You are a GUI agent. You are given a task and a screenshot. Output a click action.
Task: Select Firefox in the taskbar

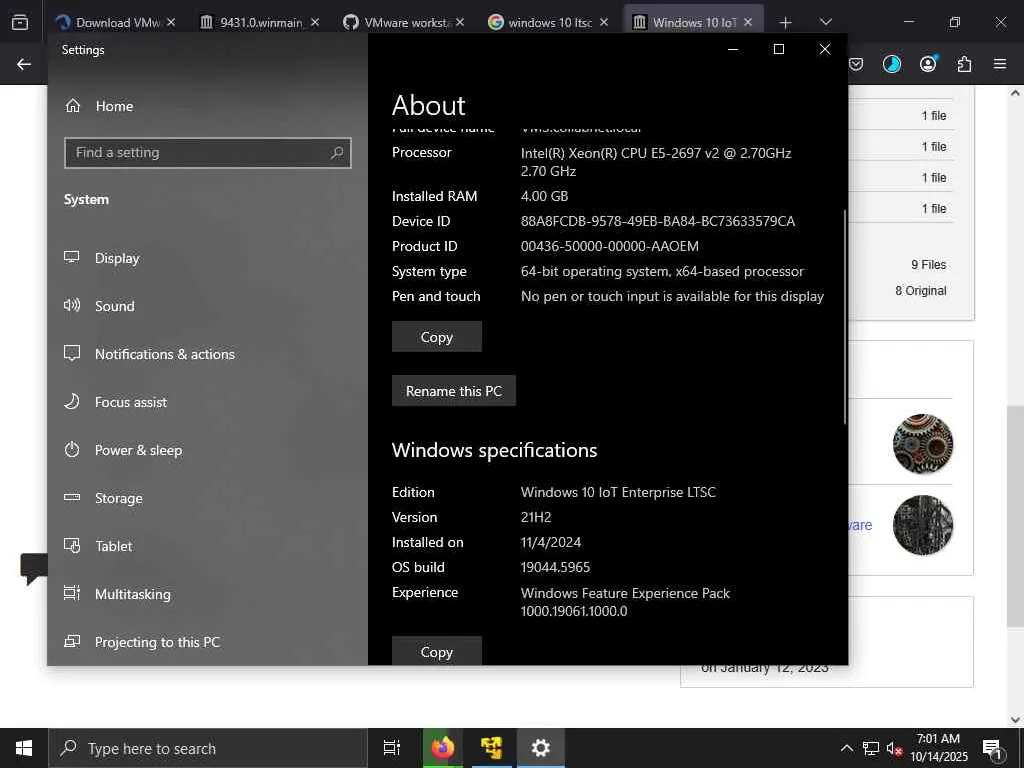[443, 748]
